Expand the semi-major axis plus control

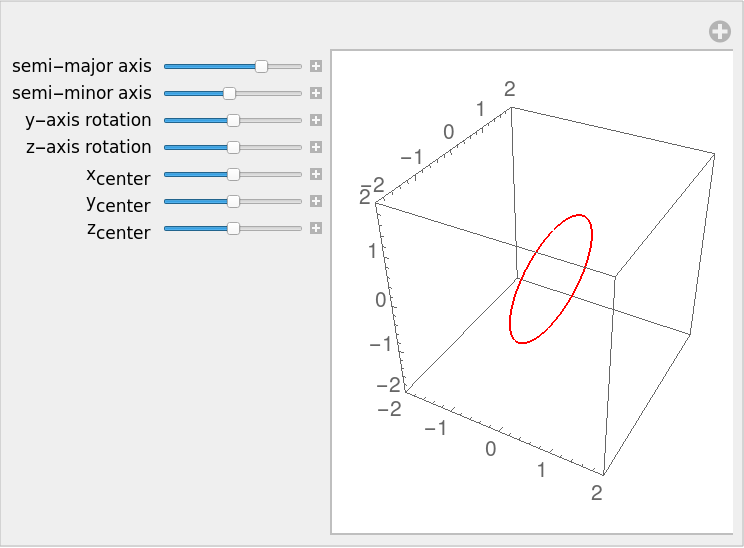tap(315, 66)
